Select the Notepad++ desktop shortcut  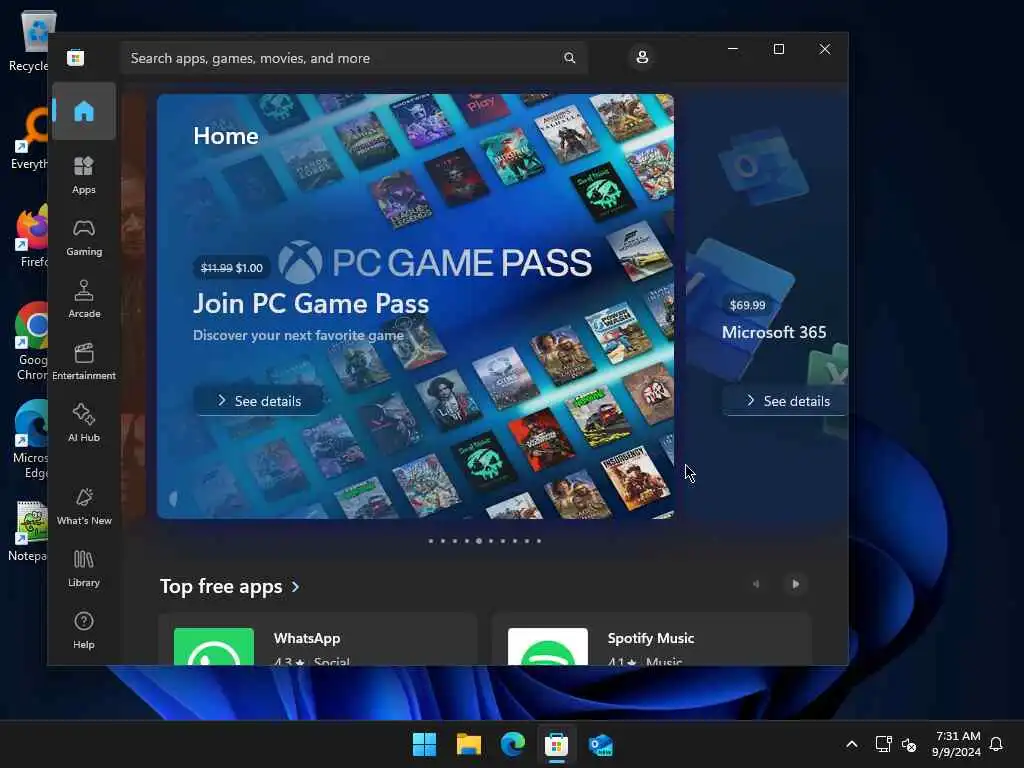[x=27, y=531]
